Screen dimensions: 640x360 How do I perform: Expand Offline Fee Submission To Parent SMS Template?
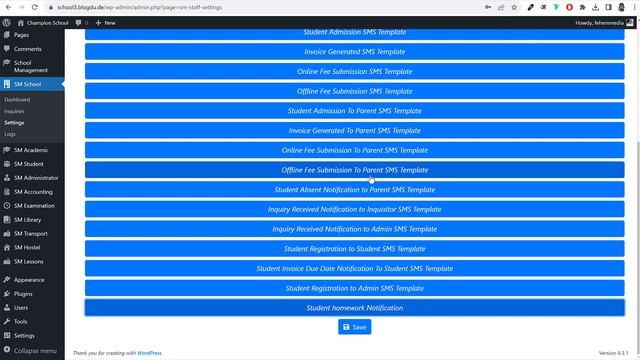click(x=354, y=170)
